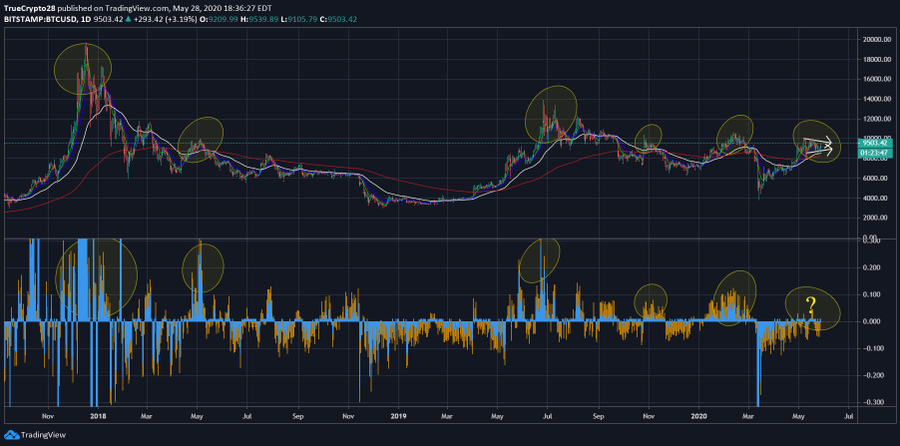Screen dimensions: 900x446
Task: Click the 2018 date axis label
Action: pos(98,414)
